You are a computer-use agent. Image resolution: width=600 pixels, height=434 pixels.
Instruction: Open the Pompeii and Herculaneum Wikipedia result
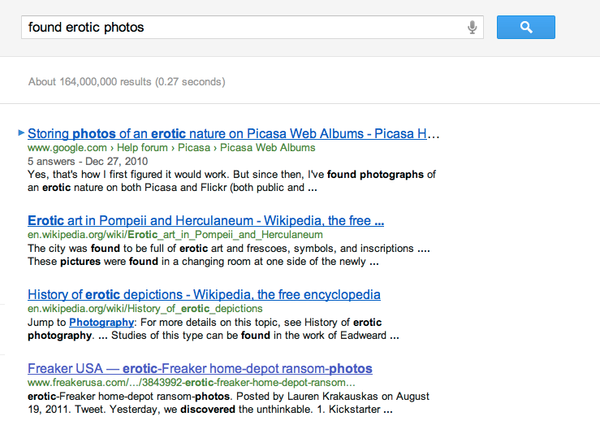coord(205,219)
